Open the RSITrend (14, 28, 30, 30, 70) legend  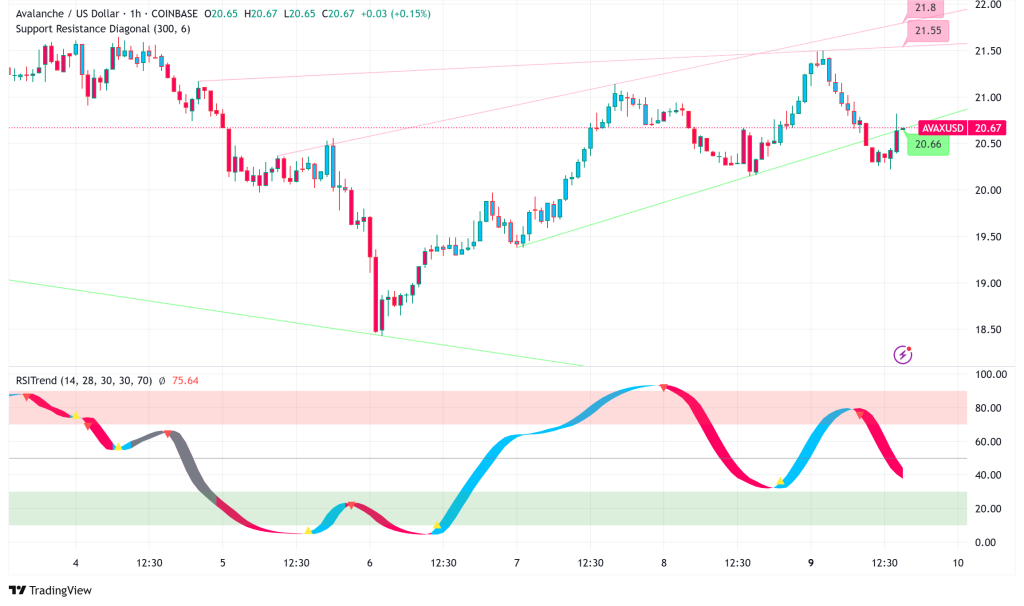tap(84, 381)
